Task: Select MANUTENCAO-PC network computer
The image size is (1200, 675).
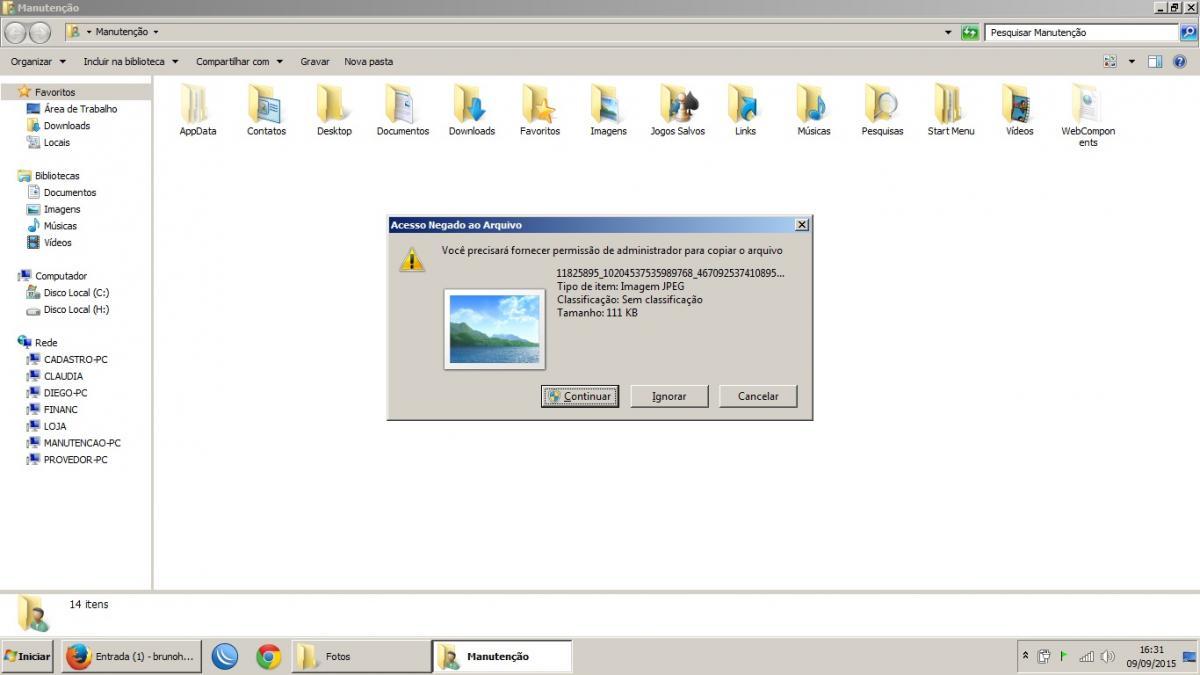Action: [x=82, y=443]
